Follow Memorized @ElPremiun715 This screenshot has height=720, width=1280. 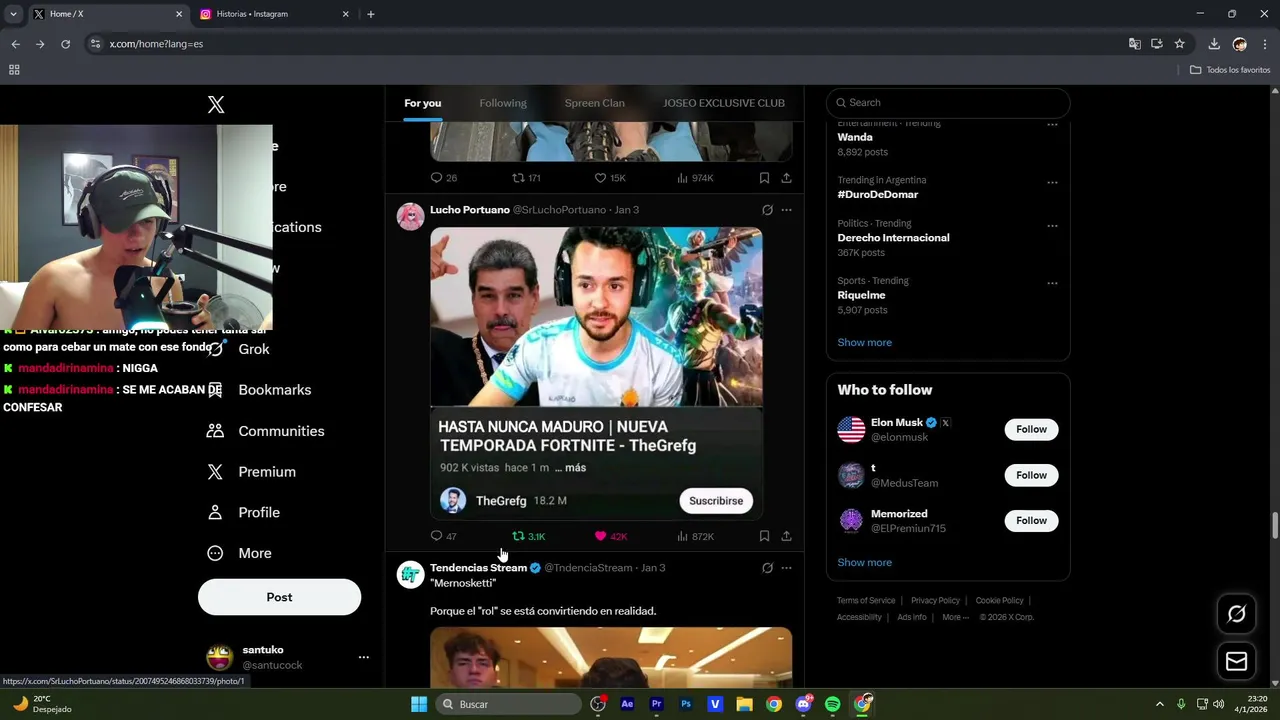(1031, 520)
